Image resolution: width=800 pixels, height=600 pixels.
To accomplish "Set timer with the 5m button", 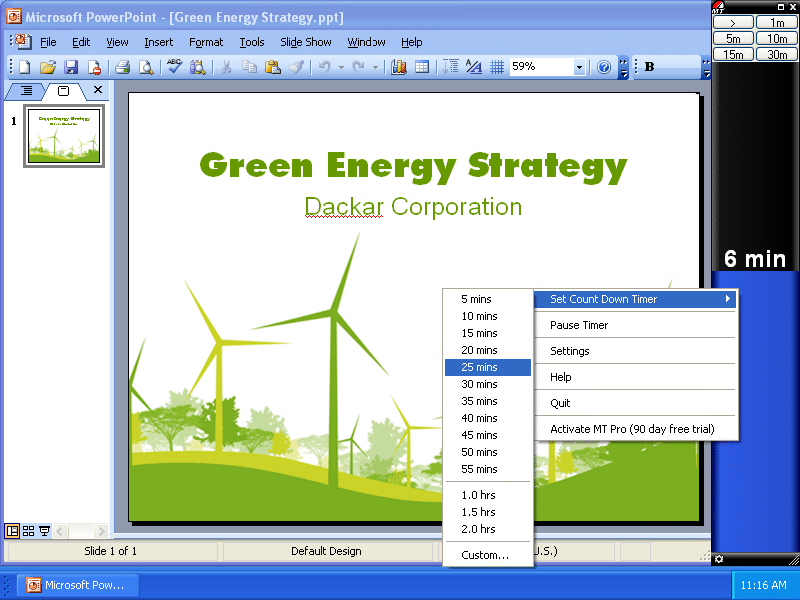I will point(733,38).
